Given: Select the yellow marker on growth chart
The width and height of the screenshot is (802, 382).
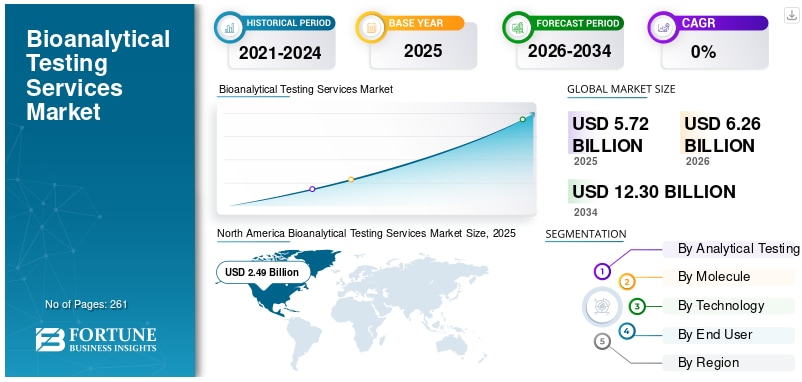Looking at the screenshot, I should coord(351,179).
